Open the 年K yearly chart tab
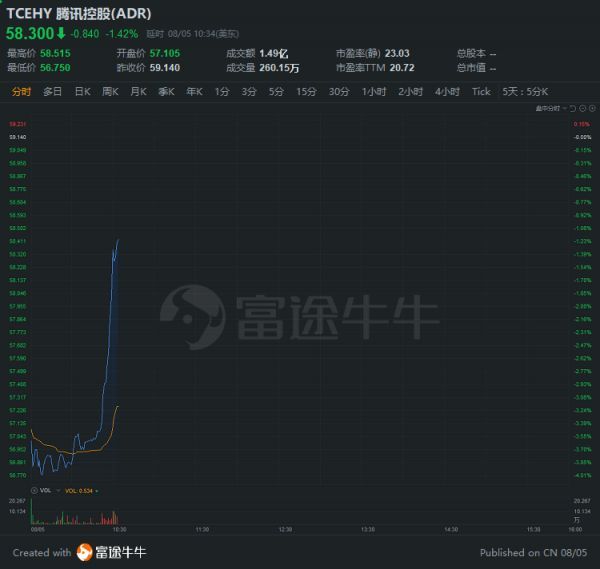The image size is (600, 569). point(194,92)
